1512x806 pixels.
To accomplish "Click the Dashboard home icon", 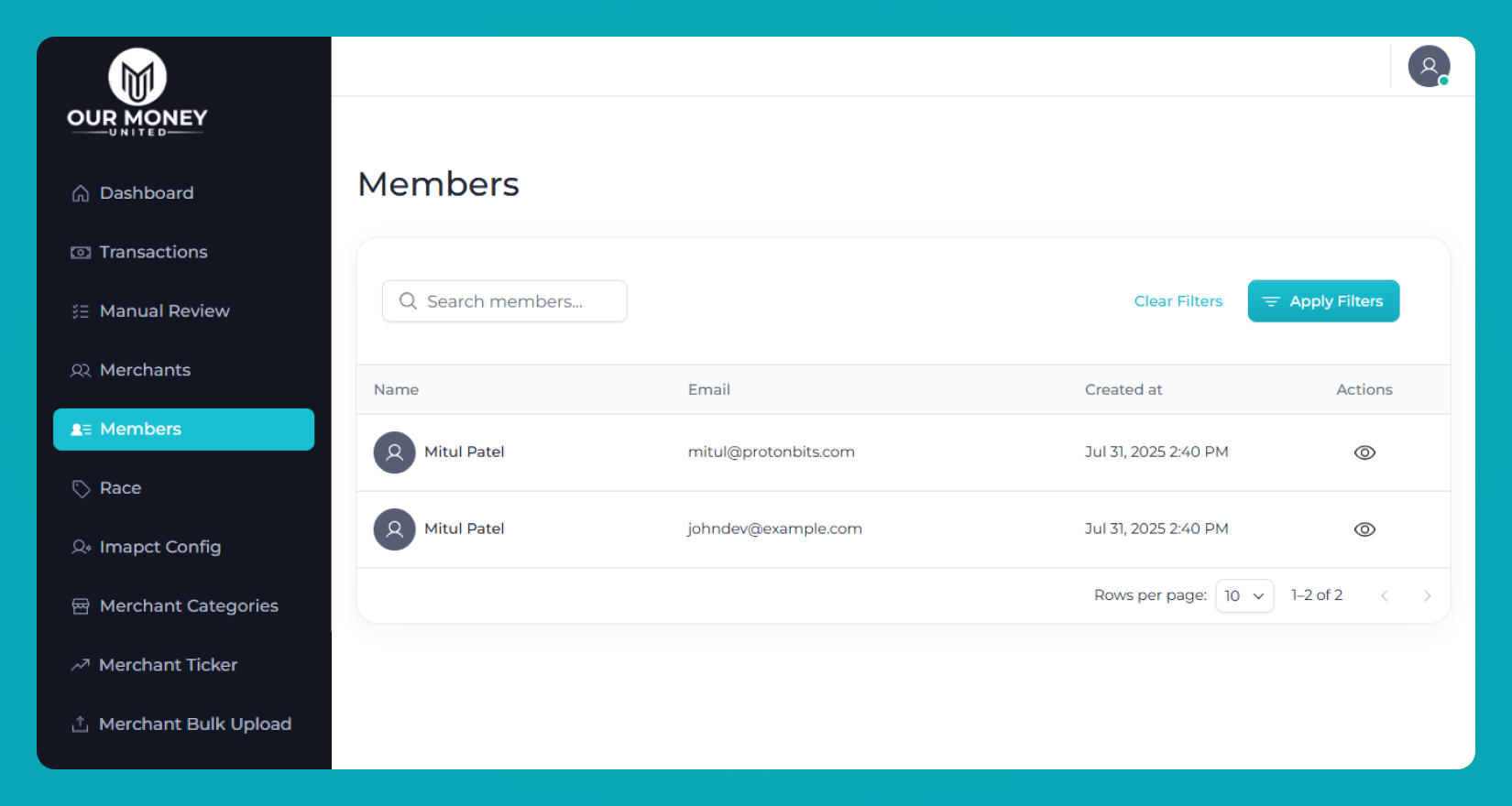I will click(x=81, y=193).
